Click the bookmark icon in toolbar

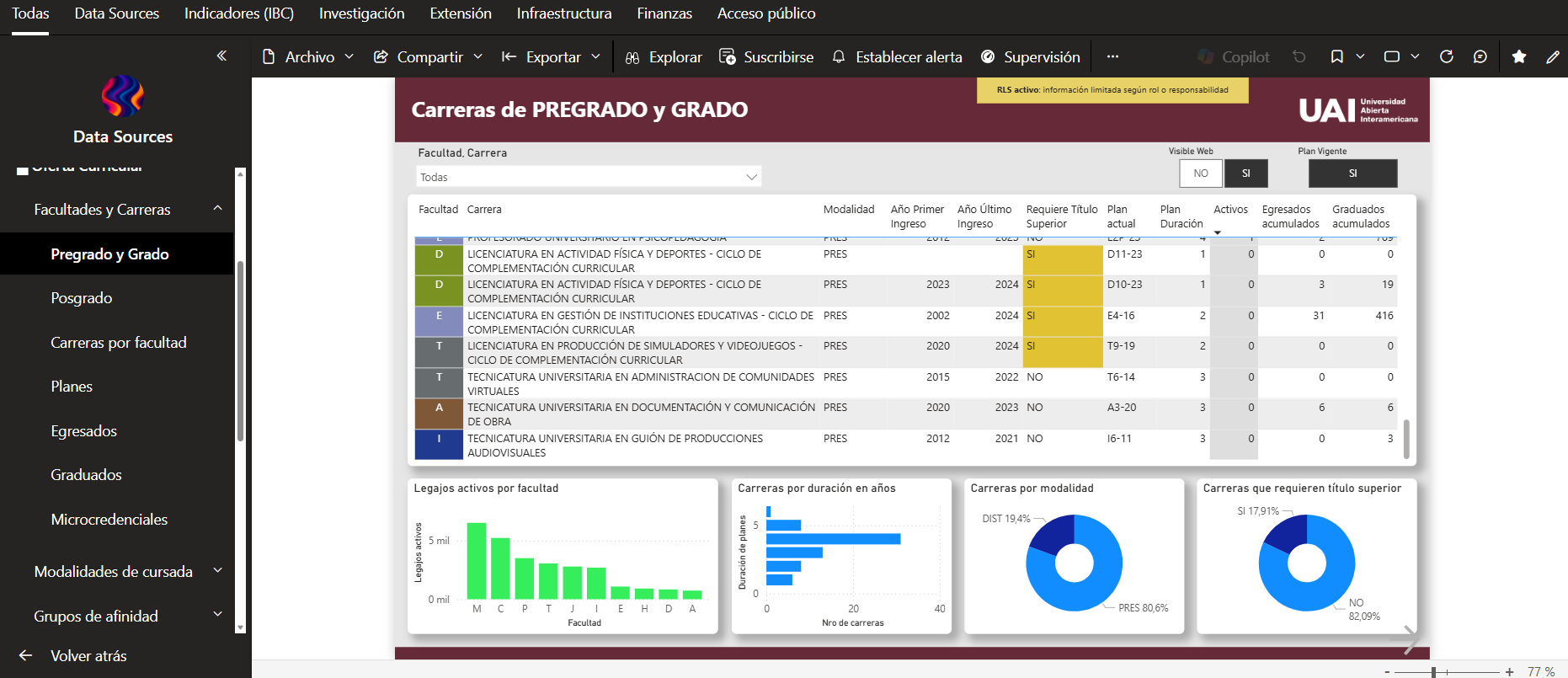pyautogui.click(x=1336, y=56)
